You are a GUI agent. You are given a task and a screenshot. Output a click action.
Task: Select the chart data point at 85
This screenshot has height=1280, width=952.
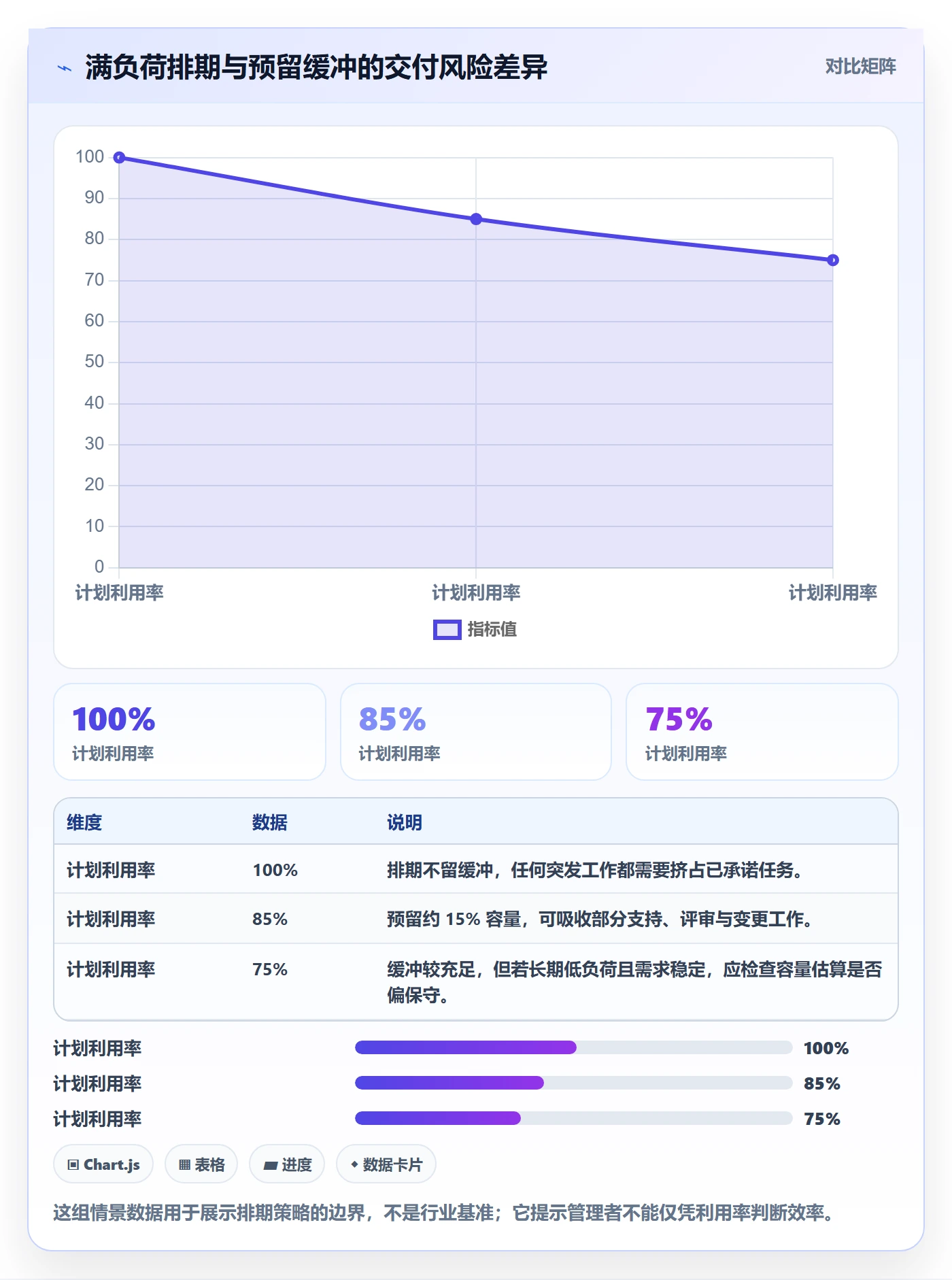coord(476,219)
